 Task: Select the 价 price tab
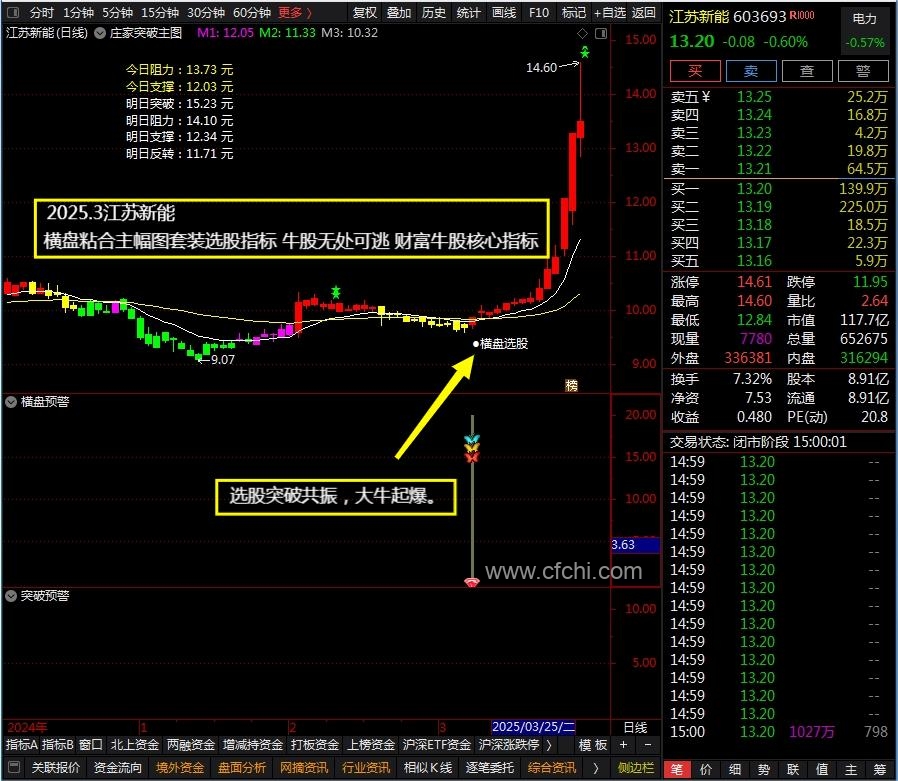pyautogui.click(x=706, y=769)
